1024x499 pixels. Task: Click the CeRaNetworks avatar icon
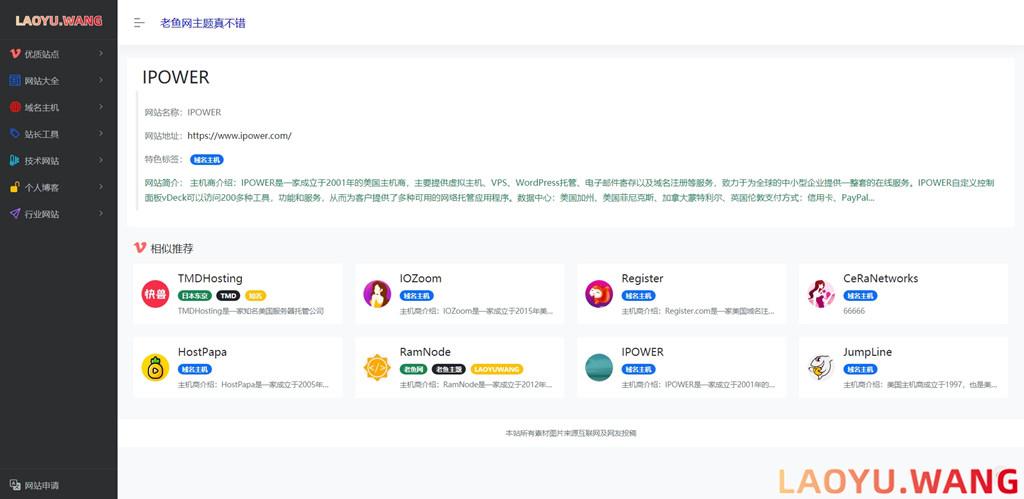point(821,294)
